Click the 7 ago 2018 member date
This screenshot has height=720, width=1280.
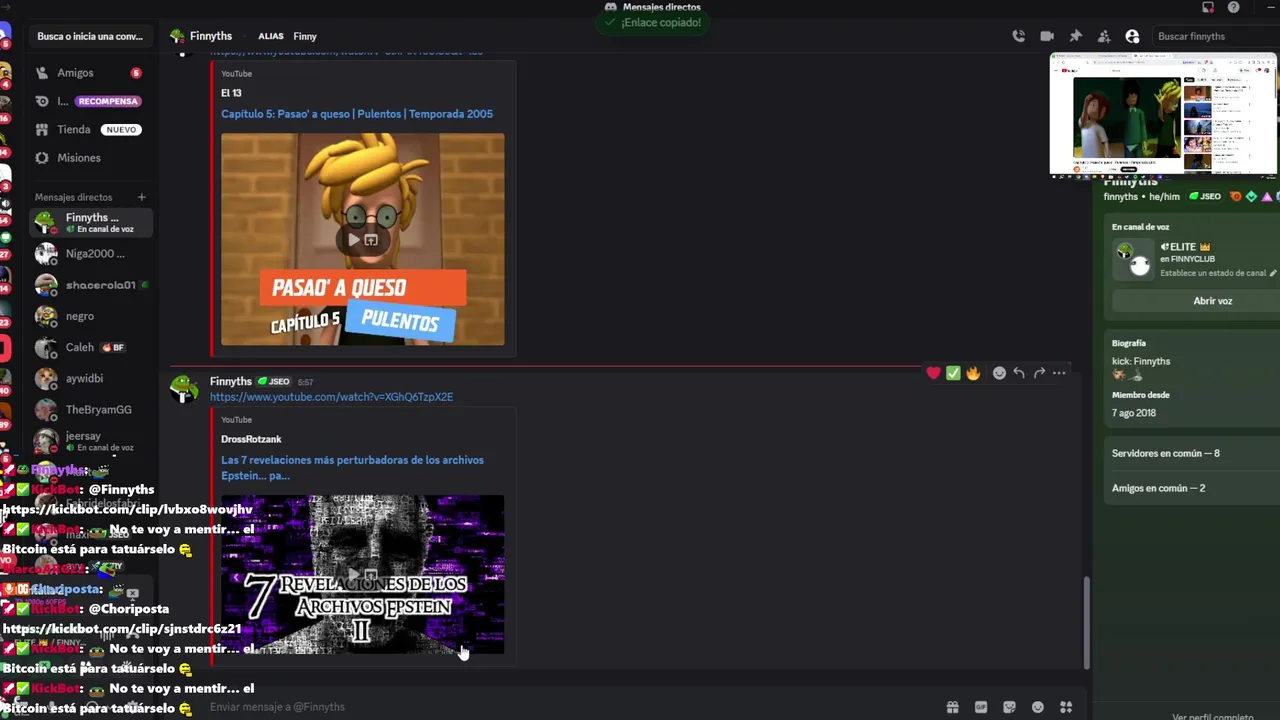[1134, 412]
